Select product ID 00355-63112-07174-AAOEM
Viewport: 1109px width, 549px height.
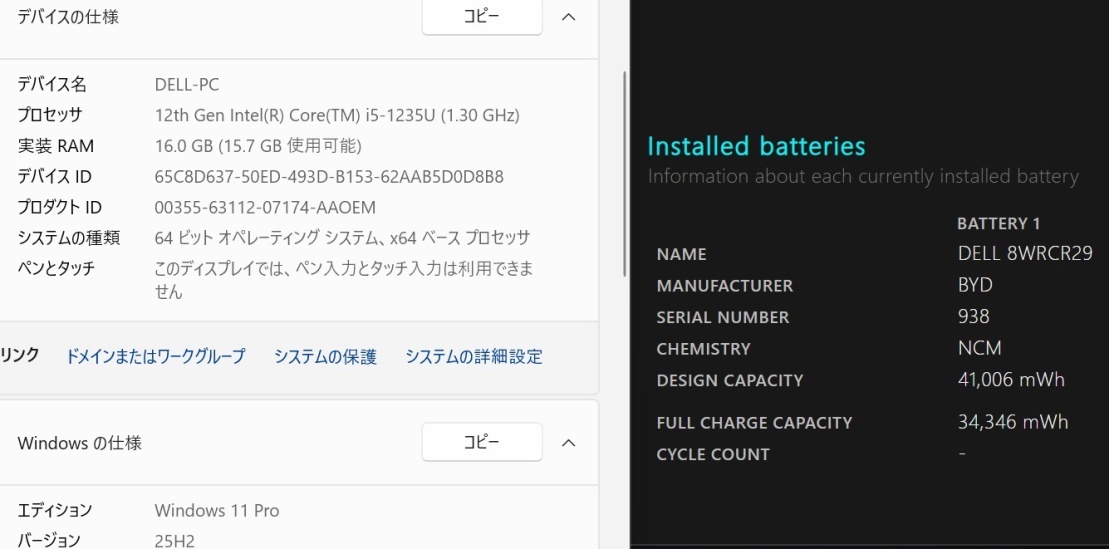coord(265,207)
